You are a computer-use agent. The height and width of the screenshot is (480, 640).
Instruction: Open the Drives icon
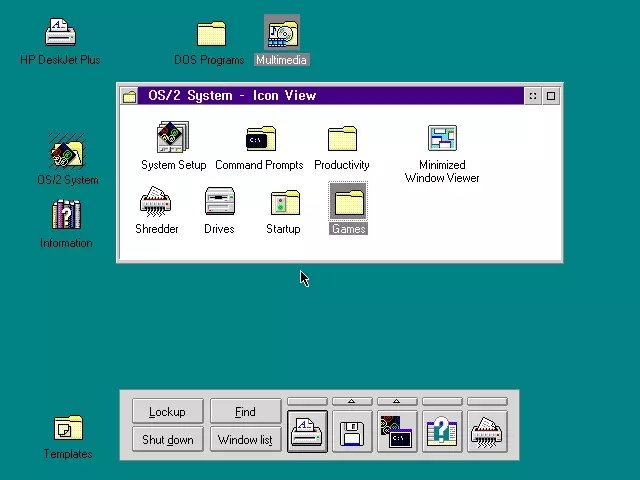point(219,203)
